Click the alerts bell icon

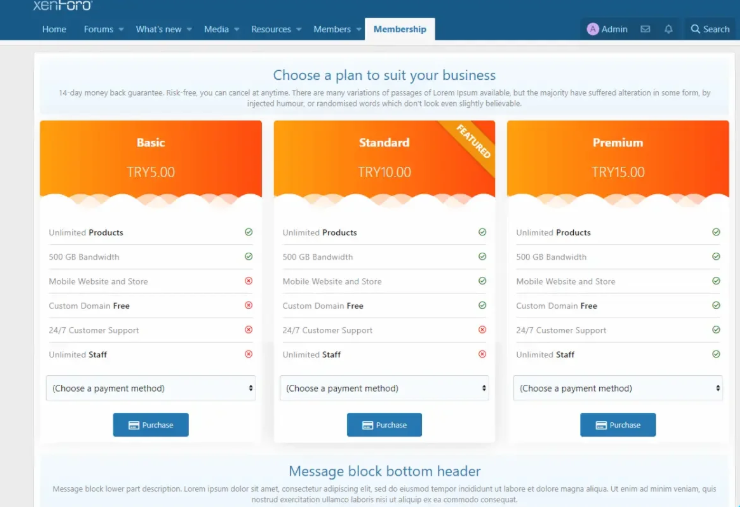(x=668, y=29)
